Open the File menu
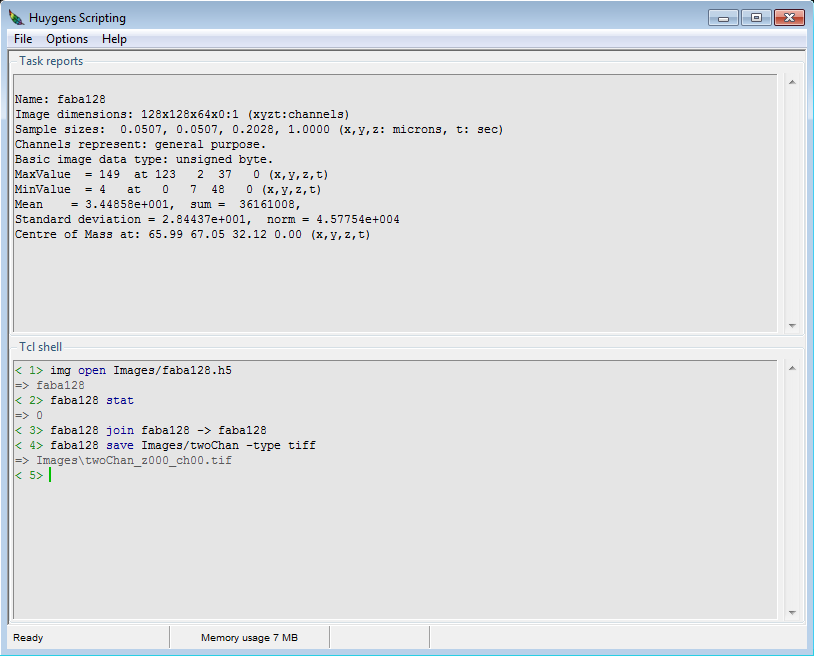The height and width of the screenshot is (656, 814). tap(23, 39)
